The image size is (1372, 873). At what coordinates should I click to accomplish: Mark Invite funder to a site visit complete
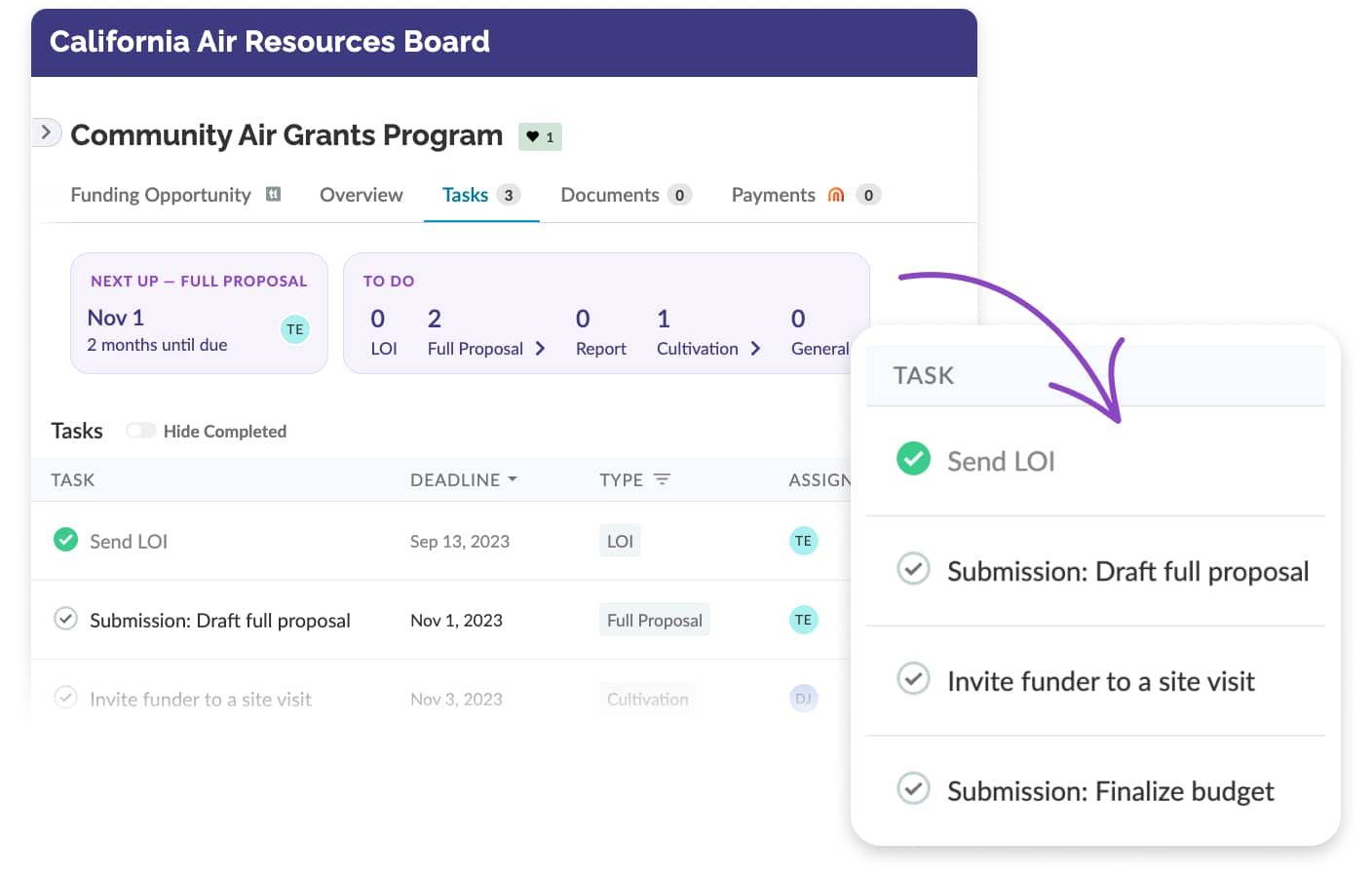(x=65, y=698)
